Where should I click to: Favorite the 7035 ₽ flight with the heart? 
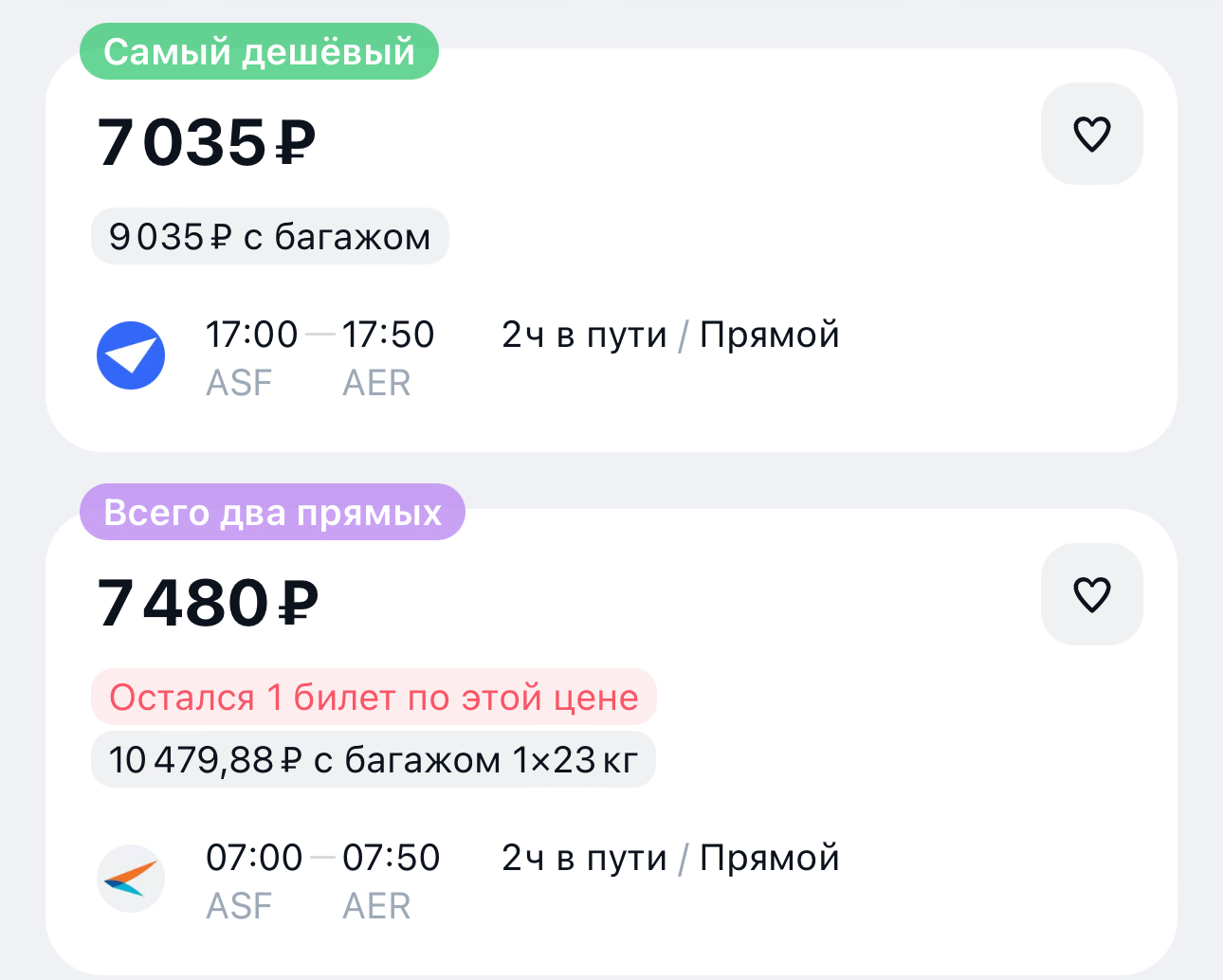point(1091,134)
